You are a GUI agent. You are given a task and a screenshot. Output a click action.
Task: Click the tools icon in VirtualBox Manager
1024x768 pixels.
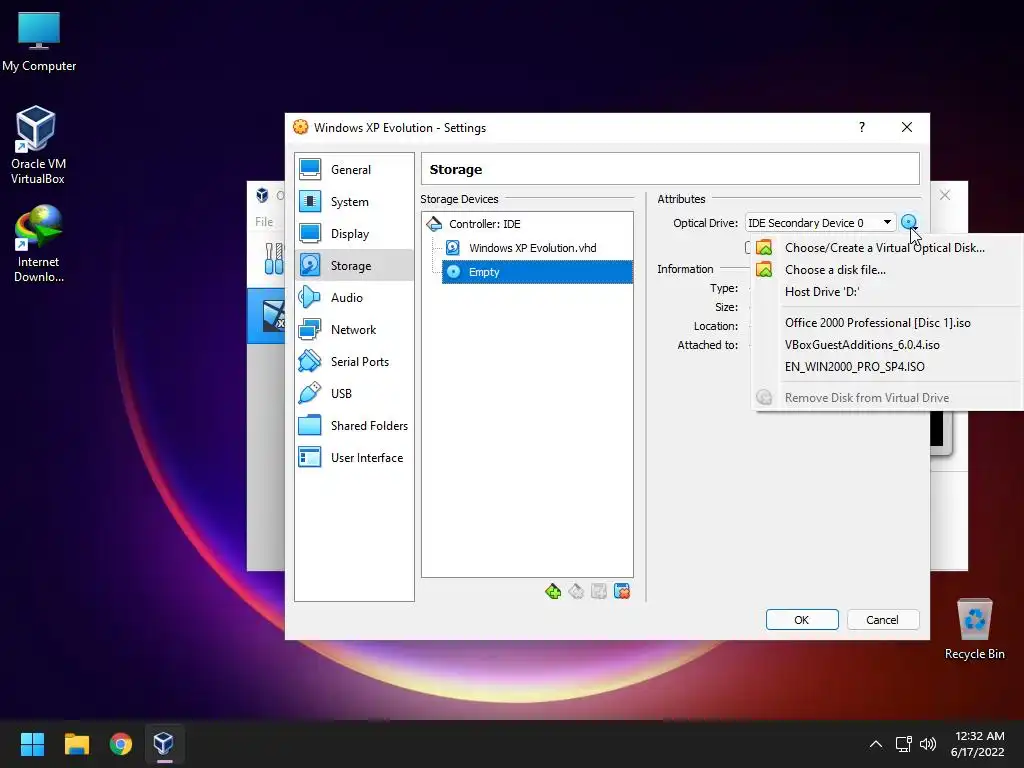point(274,259)
